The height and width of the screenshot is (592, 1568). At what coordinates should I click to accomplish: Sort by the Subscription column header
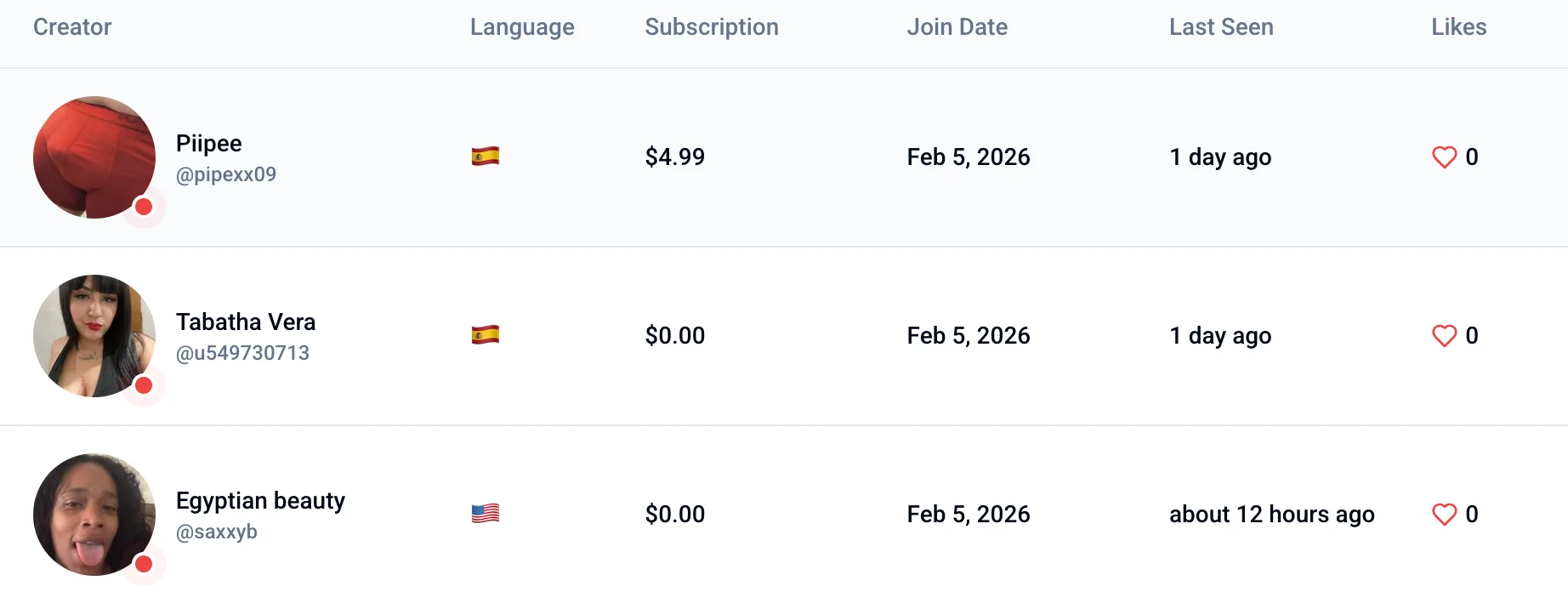point(711,27)
